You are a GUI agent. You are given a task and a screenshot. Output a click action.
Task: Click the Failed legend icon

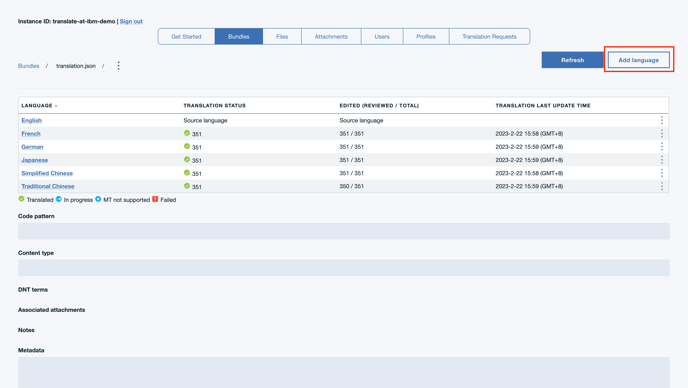[x=155, y=199]
